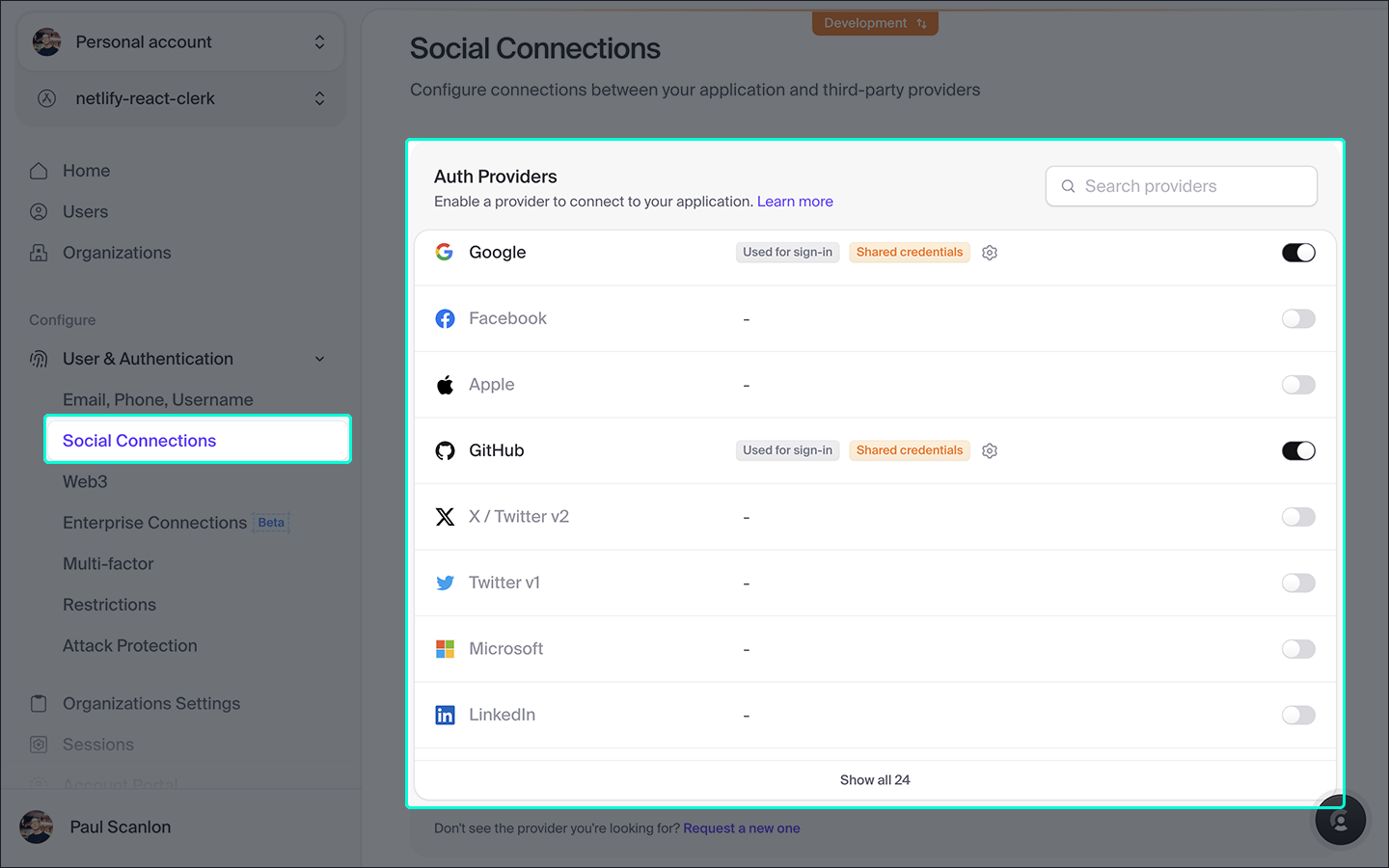Click Google's Shared credentials badge
Screen dimensions: 1389x868
point(910,253)
